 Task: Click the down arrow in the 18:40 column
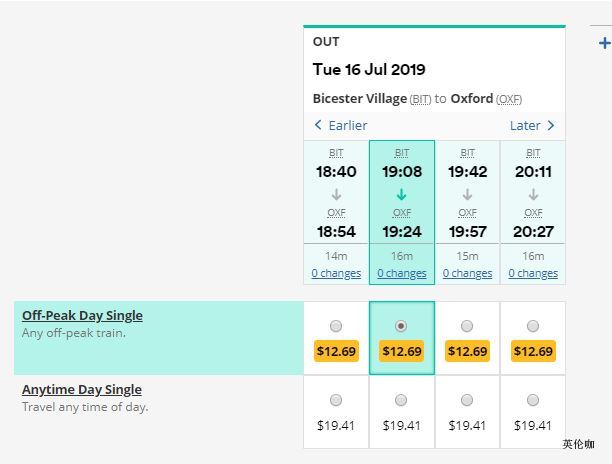[x=336, y=194]
